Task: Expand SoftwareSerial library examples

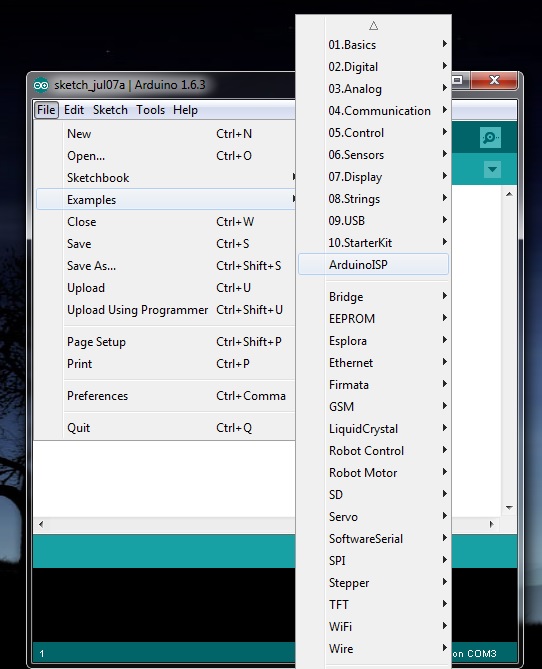Action: click(x=373, y=539)
